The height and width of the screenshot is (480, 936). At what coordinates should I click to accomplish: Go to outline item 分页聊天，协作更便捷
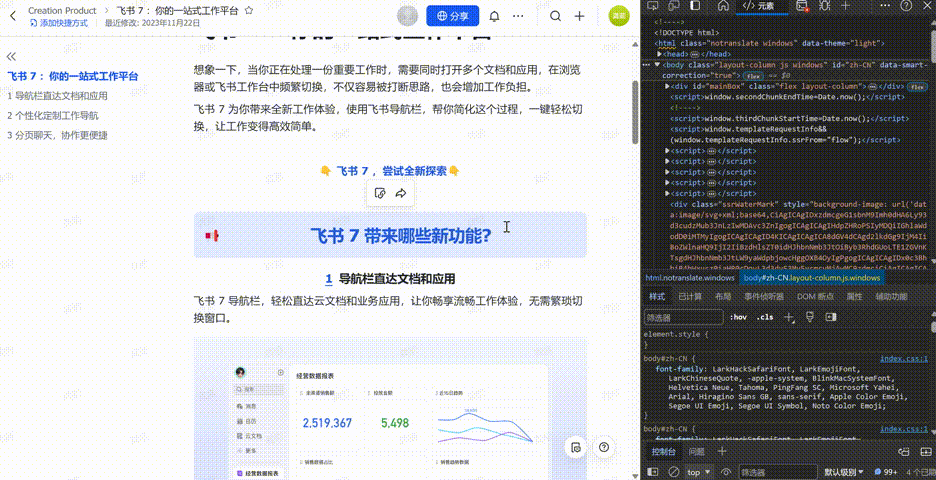(57, 135)
